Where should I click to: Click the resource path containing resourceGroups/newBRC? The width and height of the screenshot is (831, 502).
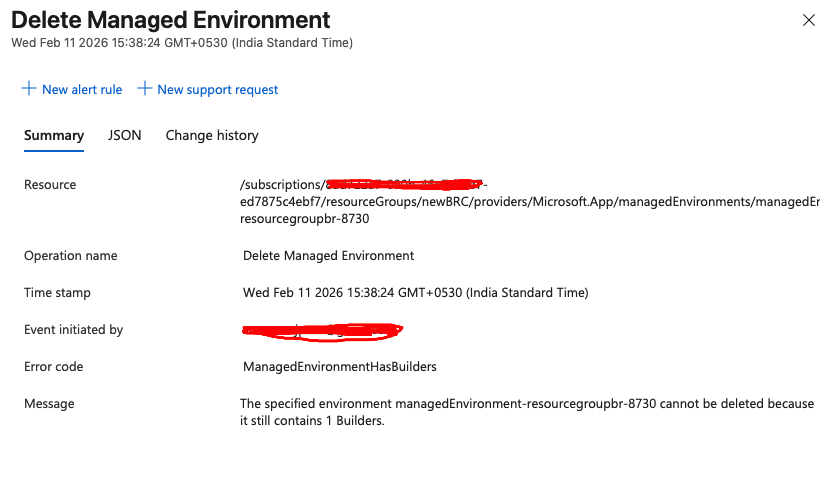(x=529, y=202)
